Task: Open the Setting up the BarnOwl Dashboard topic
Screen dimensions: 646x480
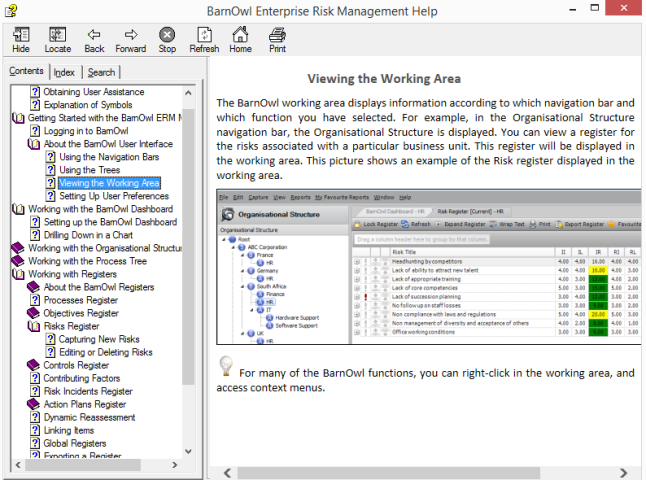Action: pos(110,222)
